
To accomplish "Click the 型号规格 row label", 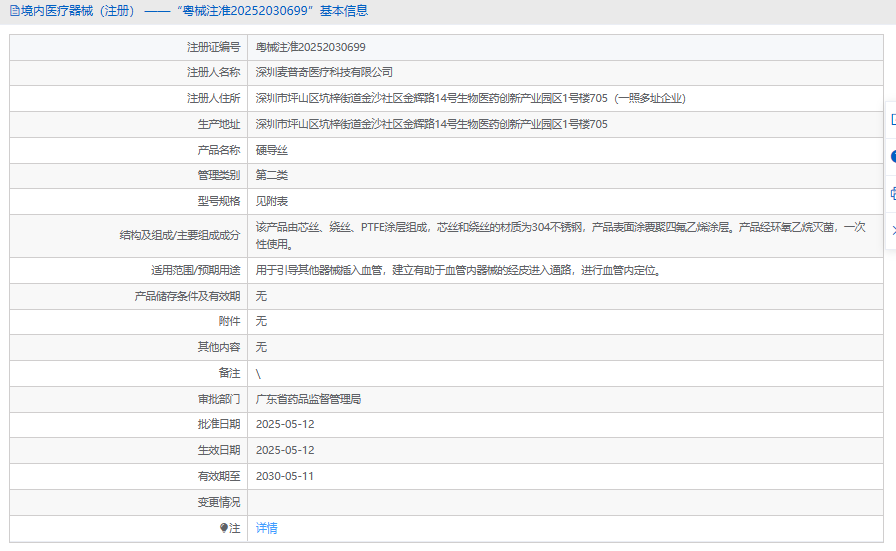I will 219,201.
